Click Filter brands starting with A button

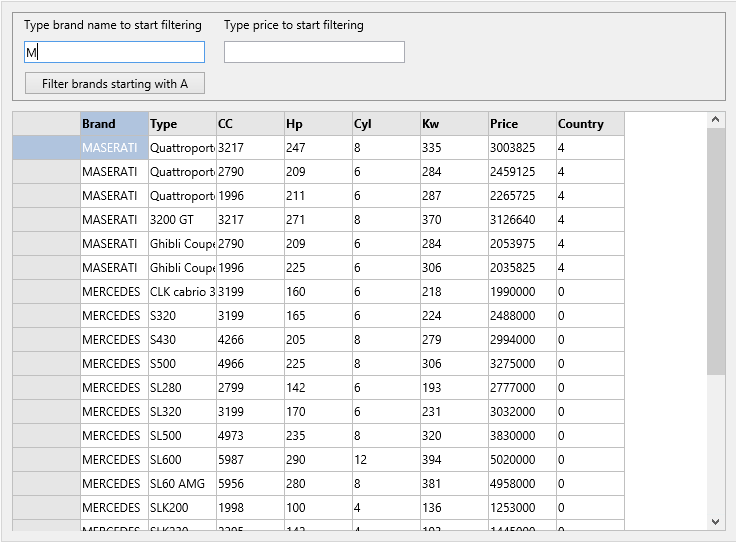(115, 84)
